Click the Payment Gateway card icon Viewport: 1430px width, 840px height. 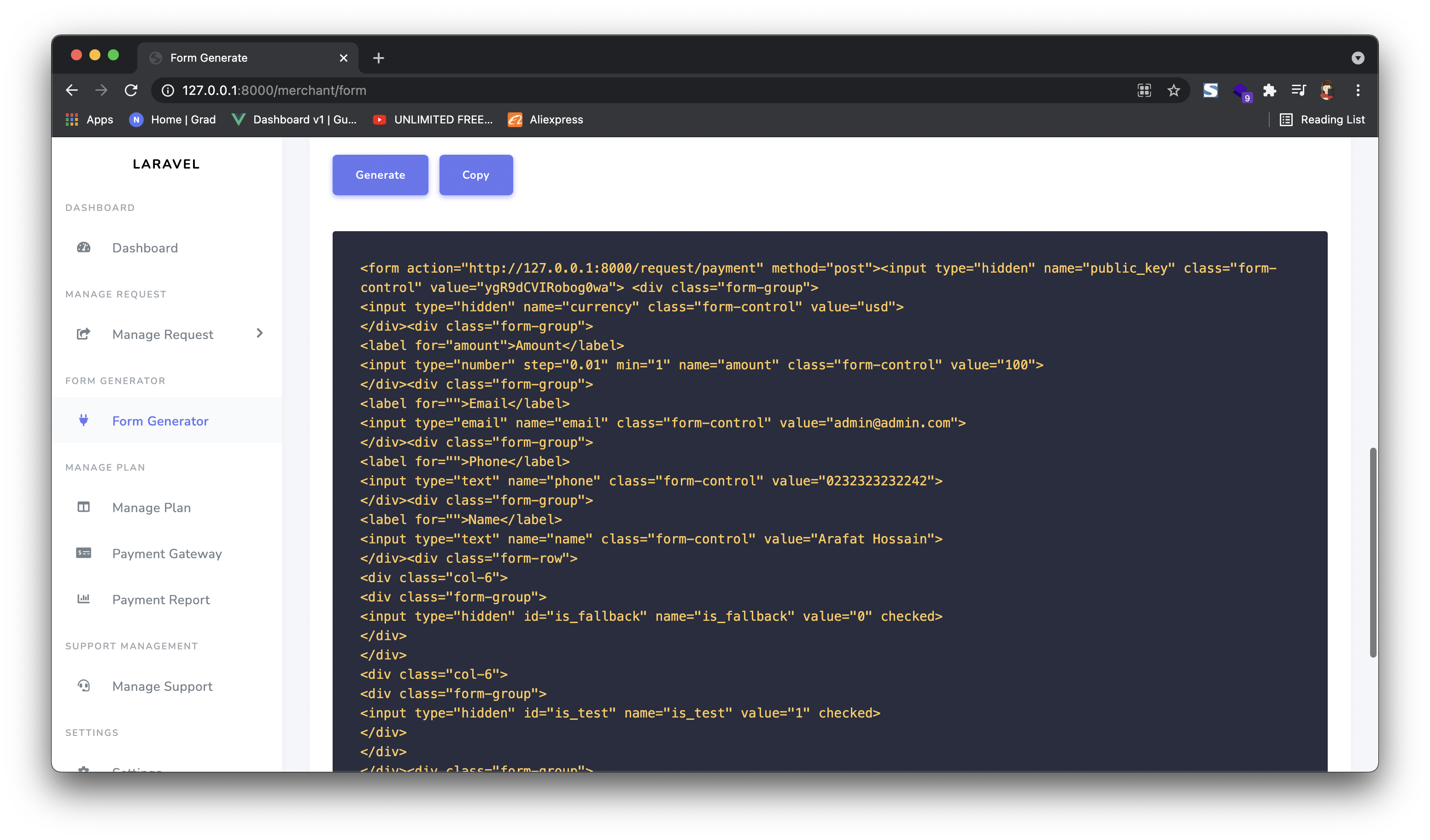(x=83, y=553)
